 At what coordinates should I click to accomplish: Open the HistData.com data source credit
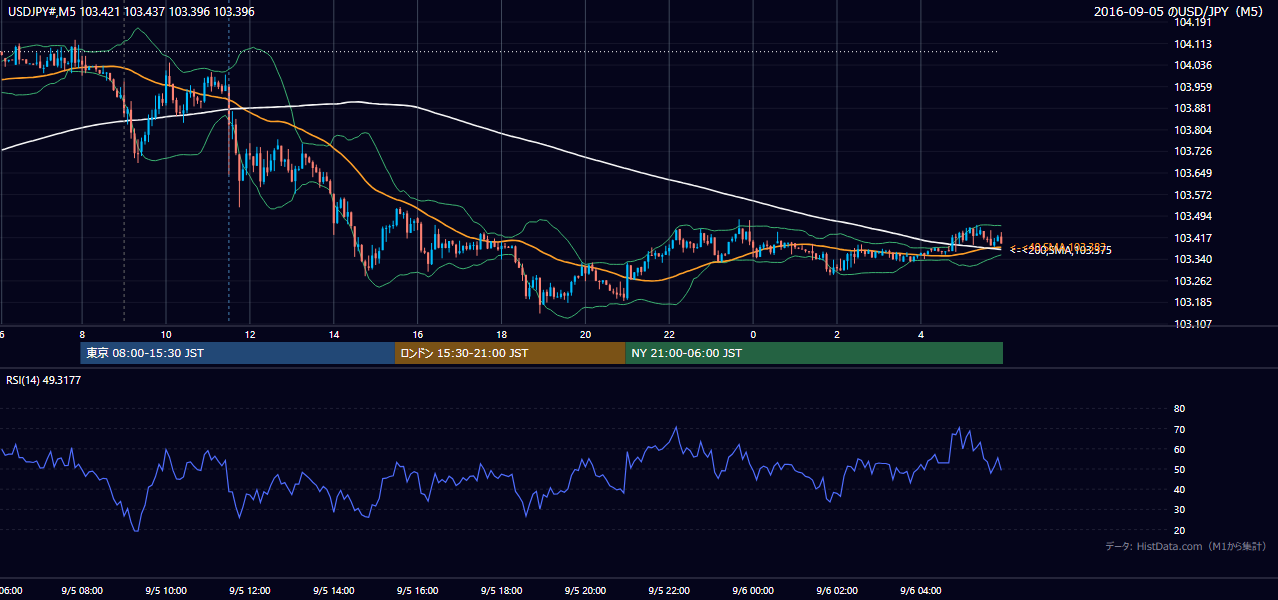pos(1185,547)
